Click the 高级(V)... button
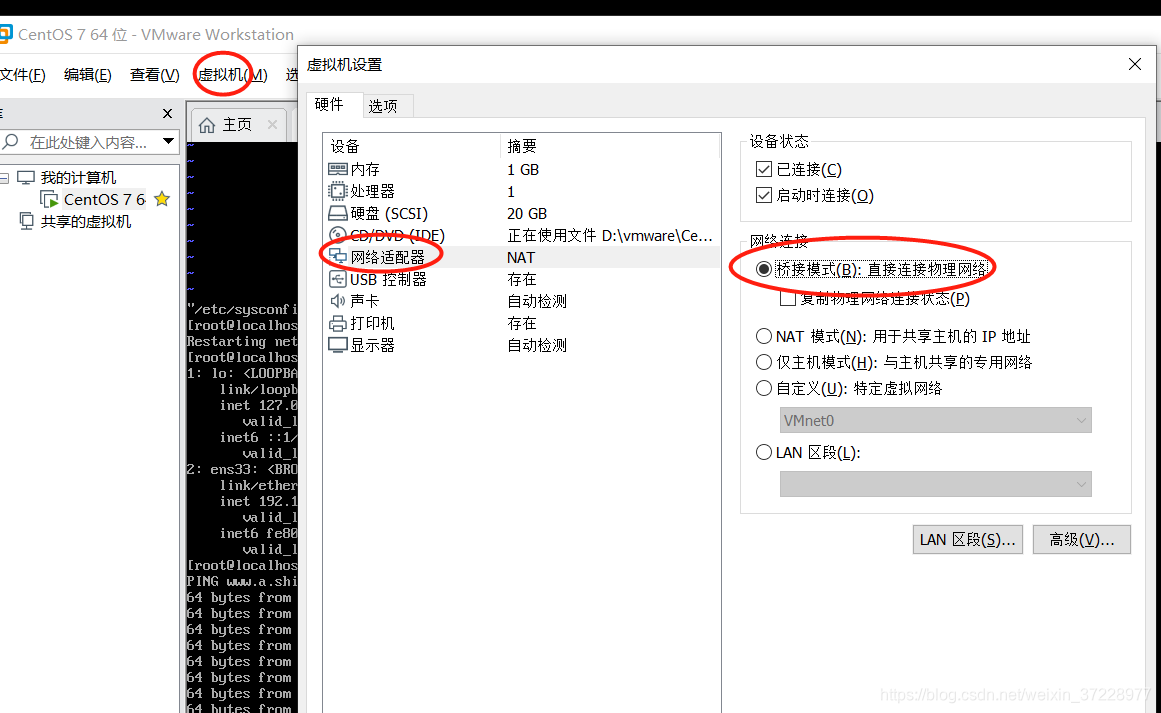The height and width of the screenshot is (713, 1161). pyautogui.click(x=1081, y=540)
